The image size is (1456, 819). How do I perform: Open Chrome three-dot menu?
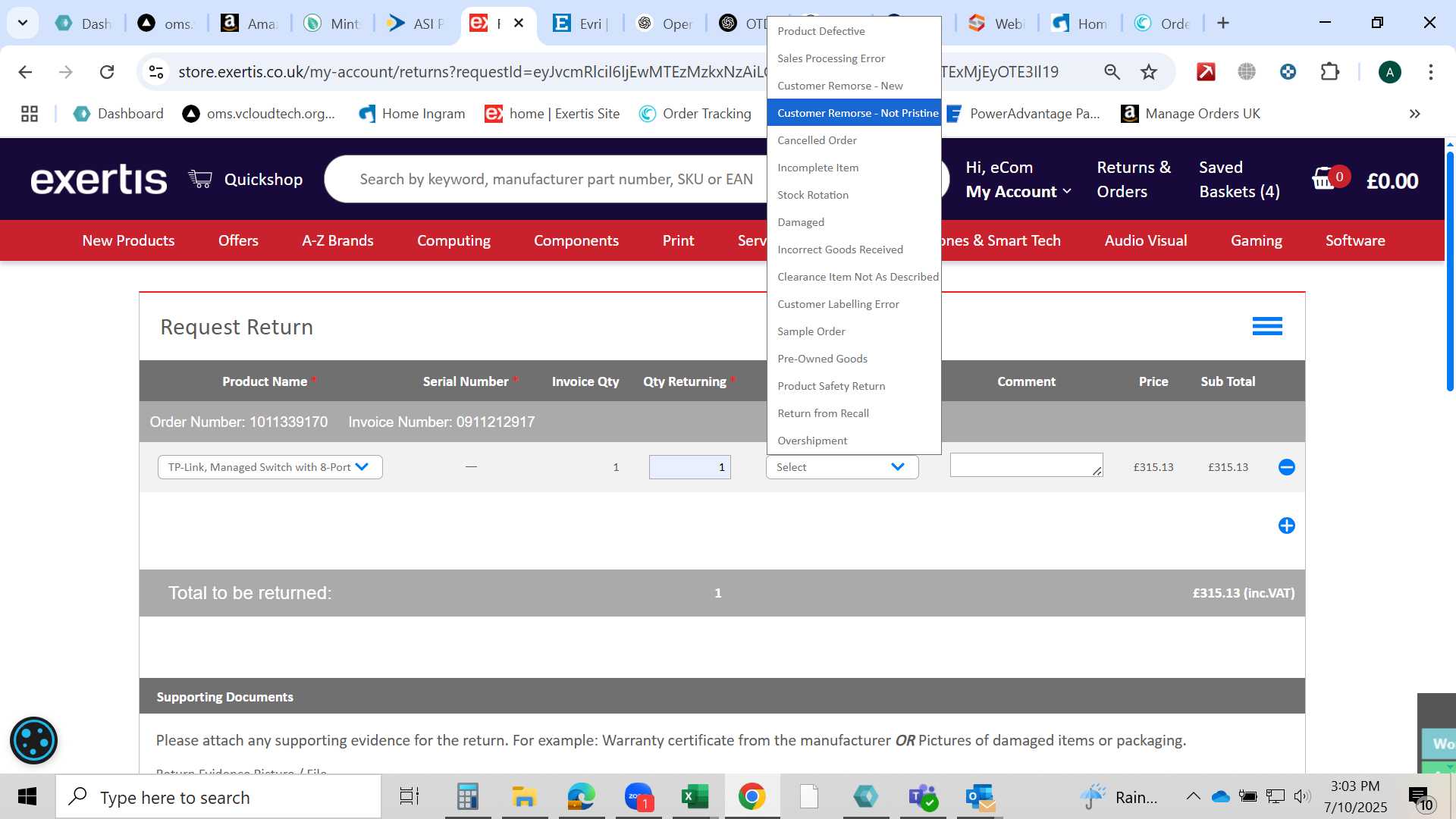(1430, 72)
